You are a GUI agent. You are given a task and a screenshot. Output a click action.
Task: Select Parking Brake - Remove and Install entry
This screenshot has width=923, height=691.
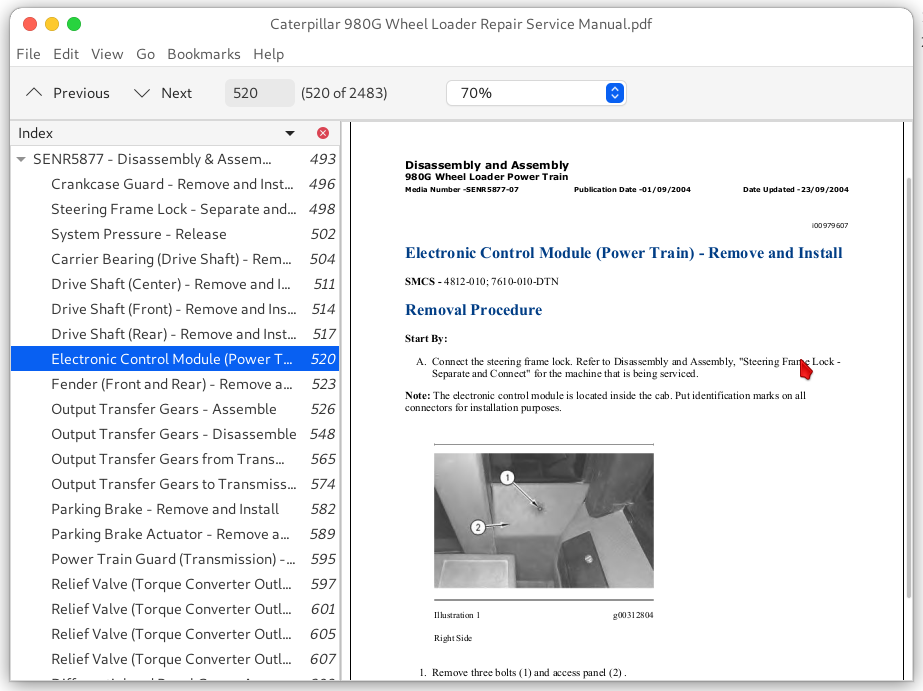coord(165,509)
